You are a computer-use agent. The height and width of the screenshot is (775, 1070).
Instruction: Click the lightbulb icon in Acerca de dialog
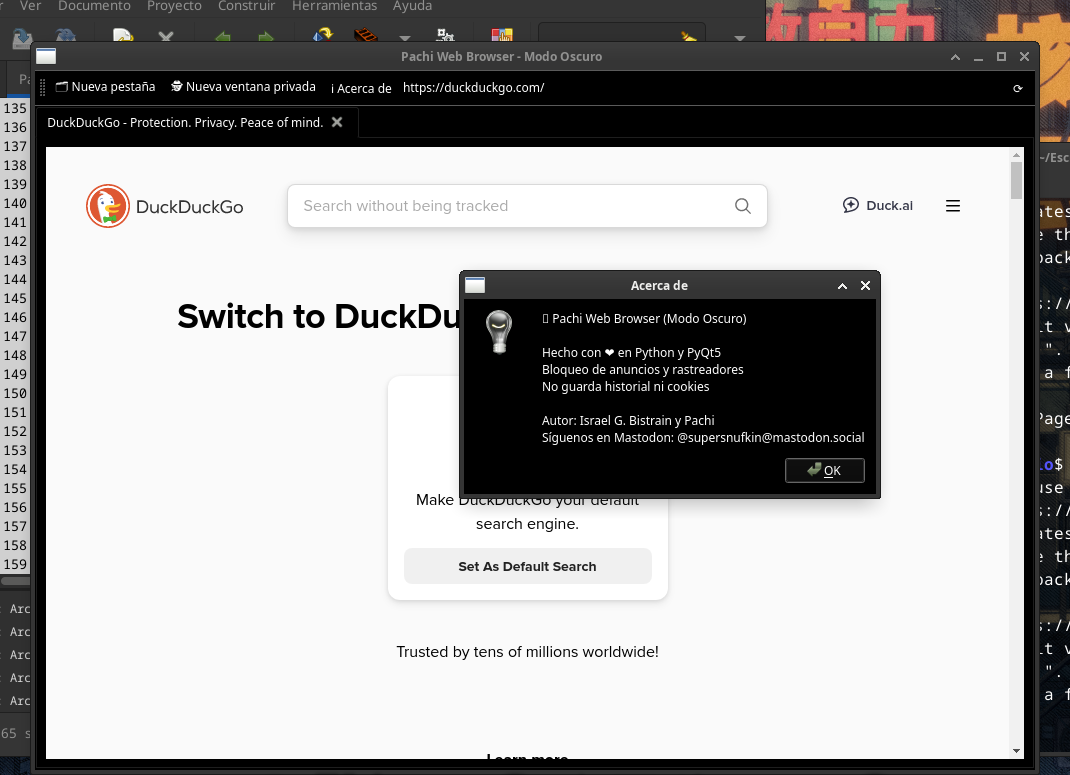[499, 332]
